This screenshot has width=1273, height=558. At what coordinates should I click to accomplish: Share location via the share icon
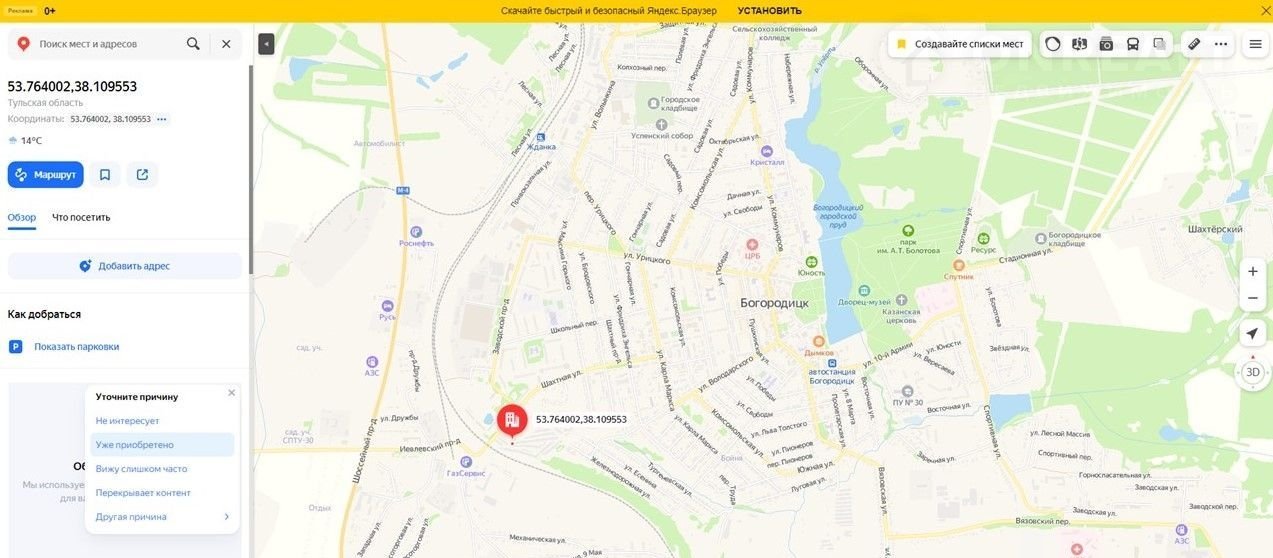click(x=142, y=175)
